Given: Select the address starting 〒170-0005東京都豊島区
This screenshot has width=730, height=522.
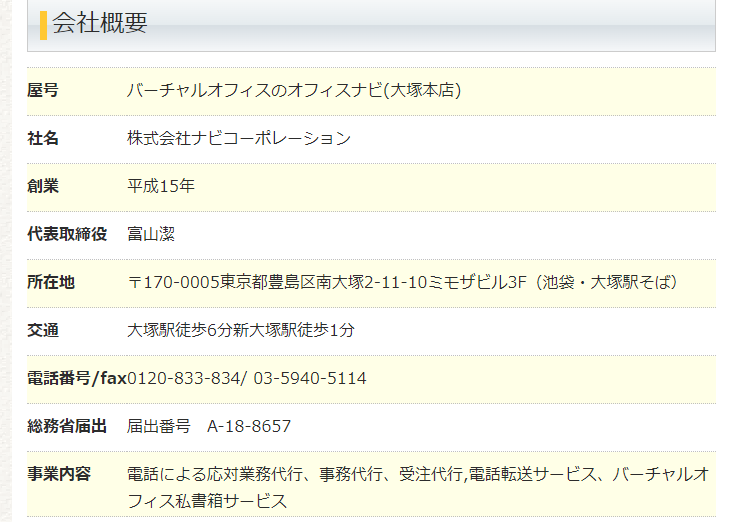Looking at the screenshot, I should pos(402,282).
